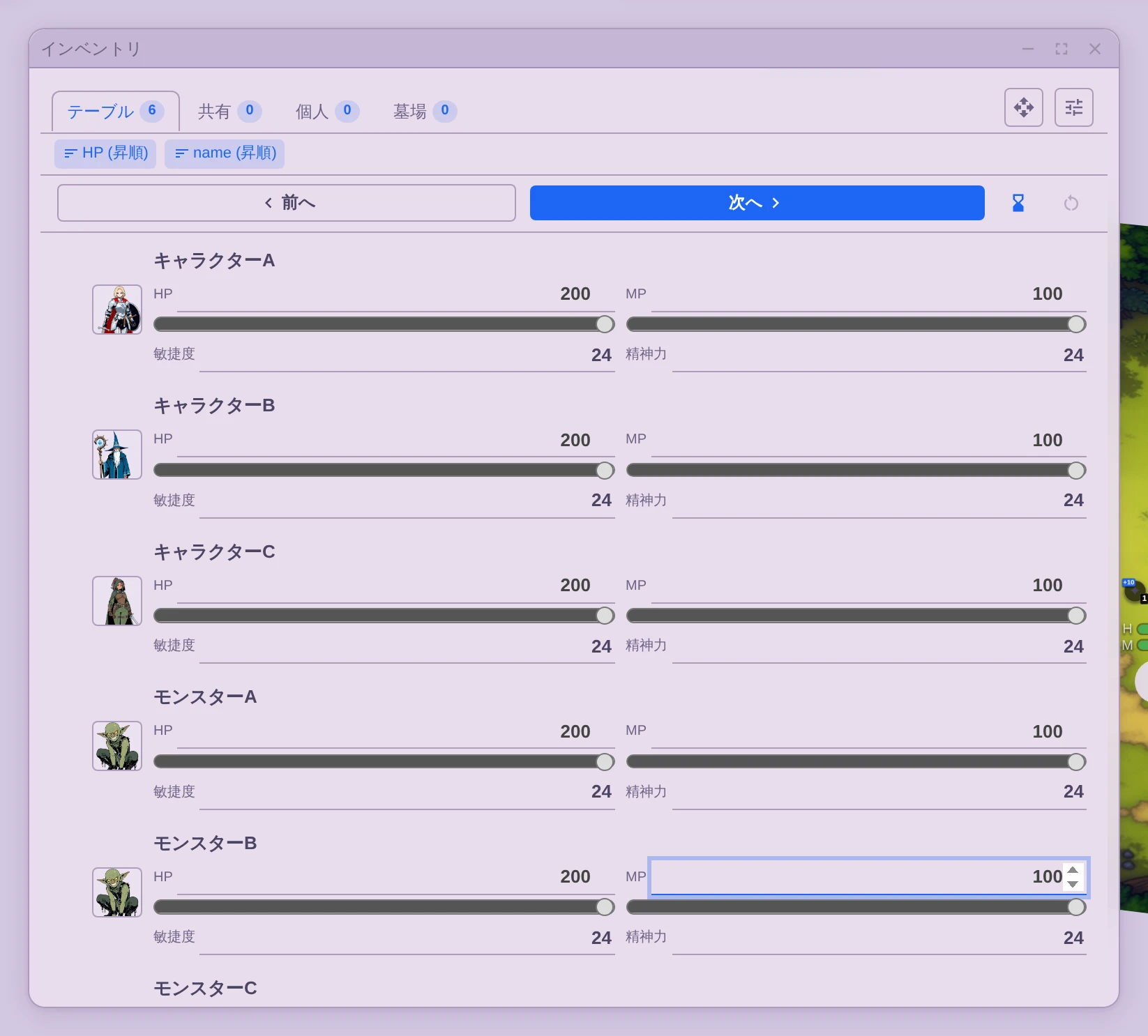The width and height of the screenshot is (1148, 1036).
Task: Click モンスターB goblin portrait thumbnail
Action: point(117,892)
